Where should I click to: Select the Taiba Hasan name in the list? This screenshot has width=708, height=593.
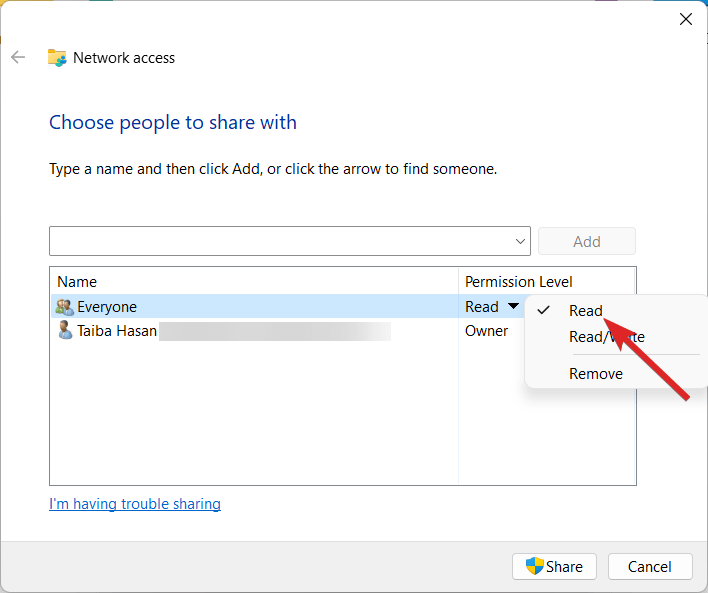pos(117,331)
